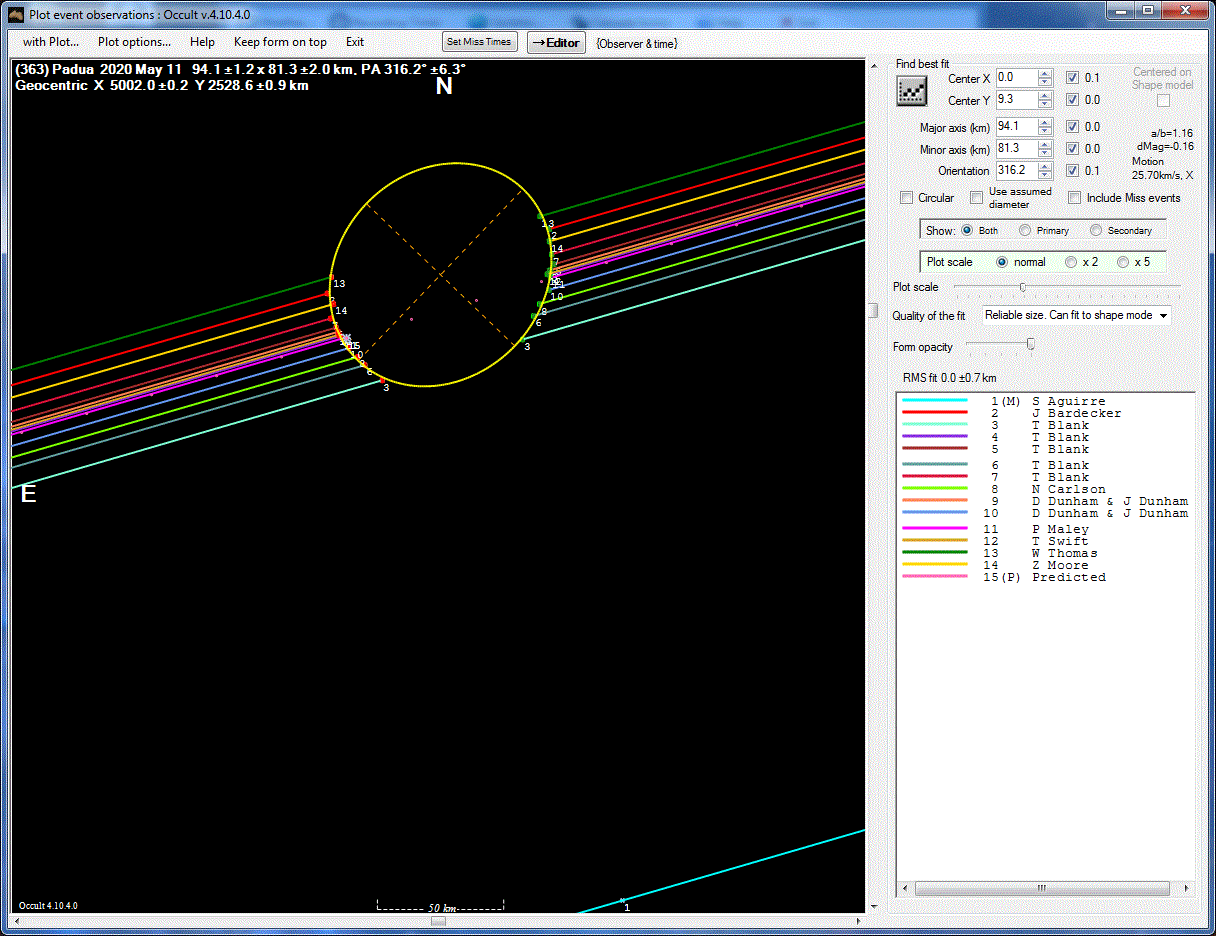
Task: Minimize the Occult plot window
Action: pos(1119,10)
